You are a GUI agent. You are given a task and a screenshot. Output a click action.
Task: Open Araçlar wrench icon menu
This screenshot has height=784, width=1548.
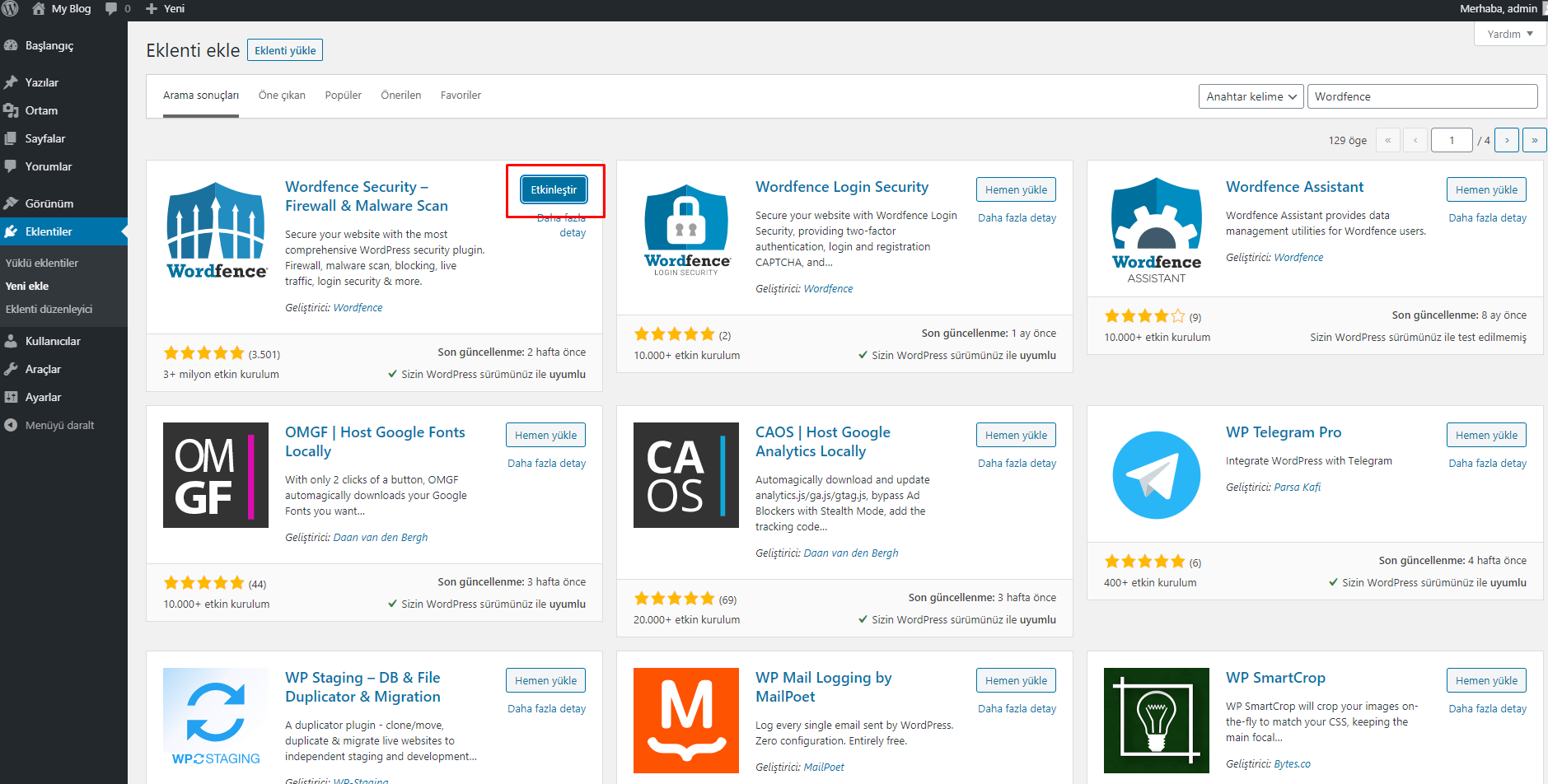pyautogui.click(x=11, y=369)
